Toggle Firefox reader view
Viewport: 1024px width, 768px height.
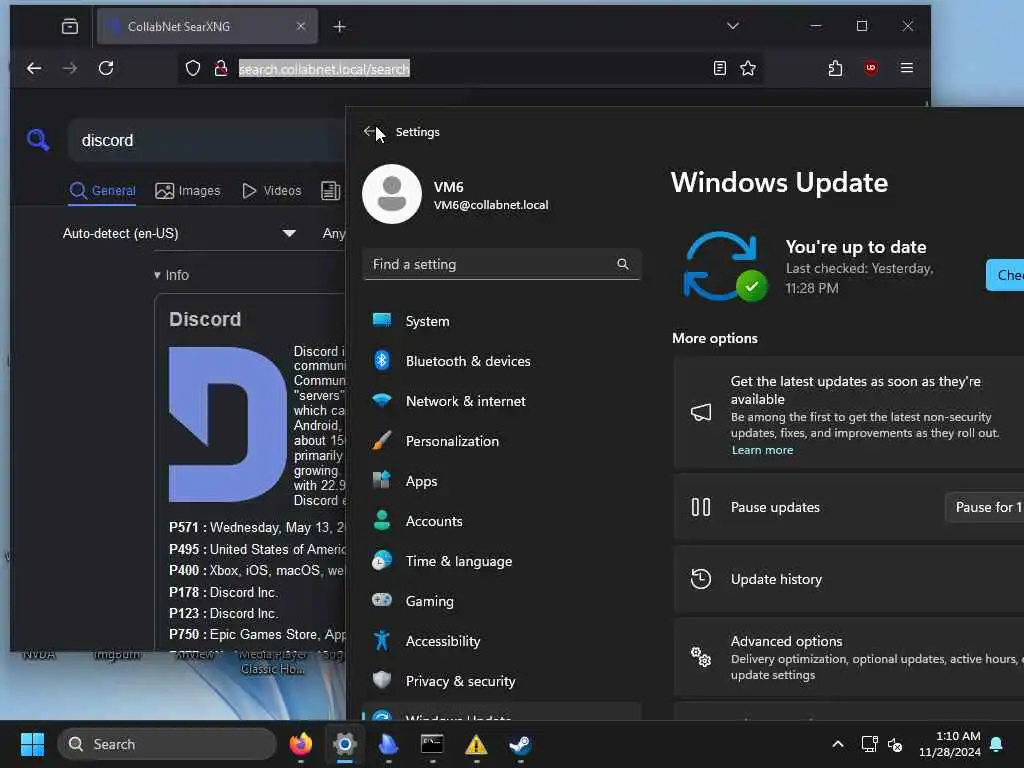pyautogui.click(x=720, y=68)
